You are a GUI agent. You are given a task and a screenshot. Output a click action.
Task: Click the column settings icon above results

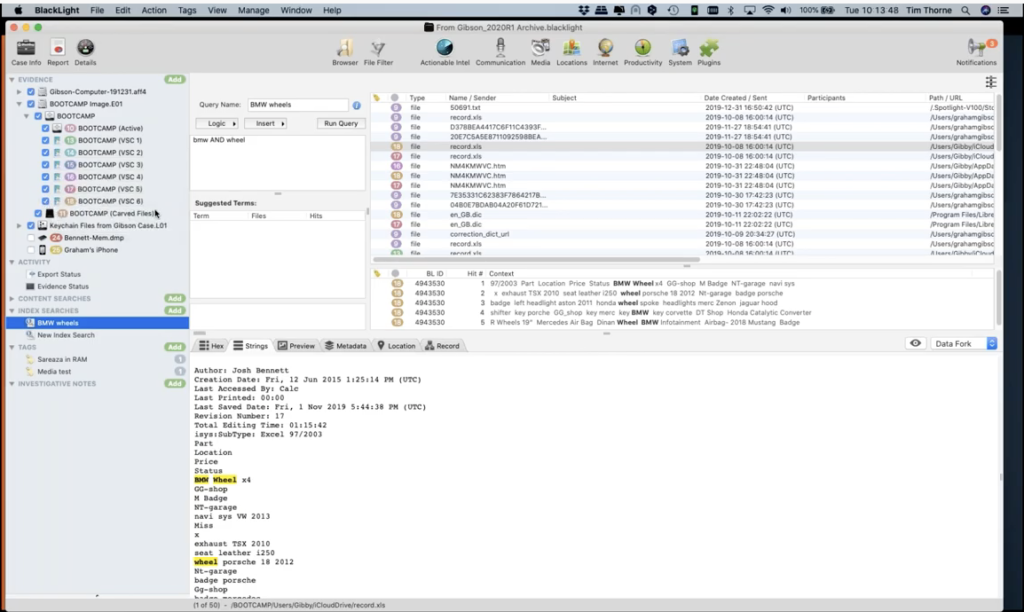click(991, 82)
